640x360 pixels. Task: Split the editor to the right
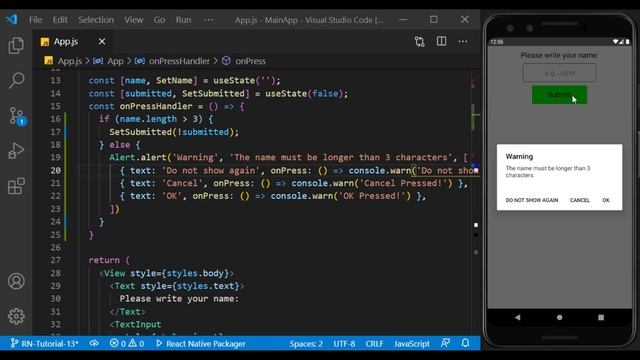[x=441, y=41]
